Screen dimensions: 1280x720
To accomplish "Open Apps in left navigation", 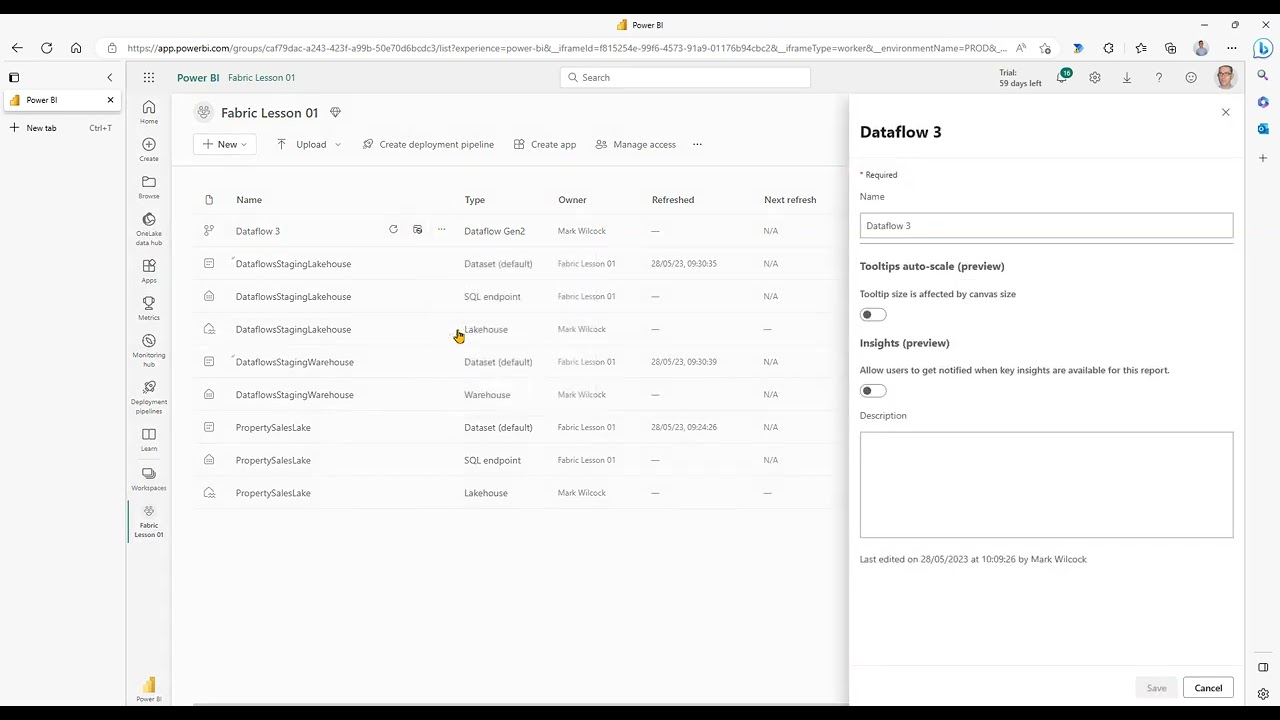I will click(x=149, y=271).
